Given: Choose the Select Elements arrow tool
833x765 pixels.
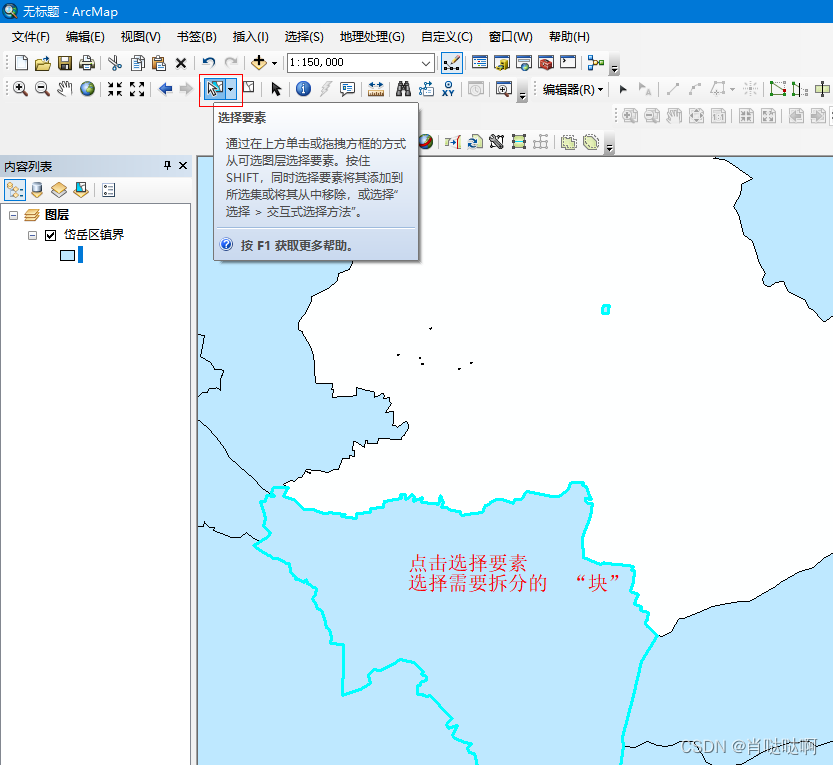Looking at the screenshot, I should click(276, 89).
